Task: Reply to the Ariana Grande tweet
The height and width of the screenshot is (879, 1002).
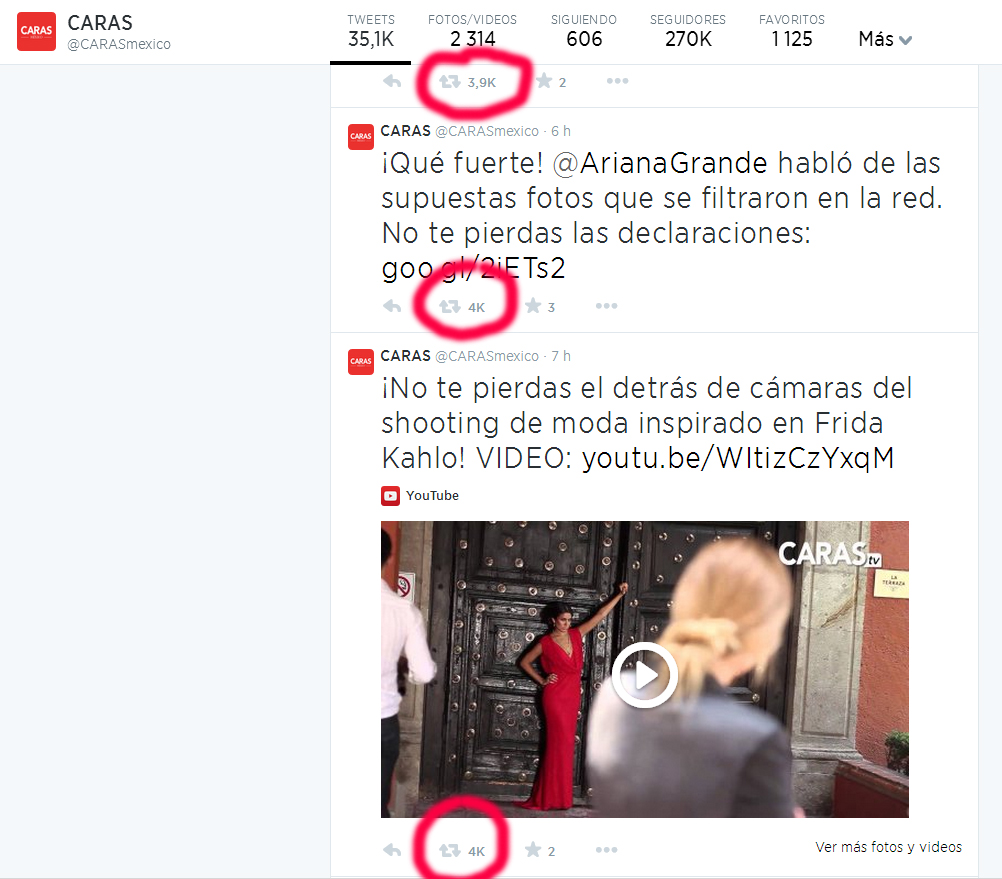Action: [x=392, y=307]
